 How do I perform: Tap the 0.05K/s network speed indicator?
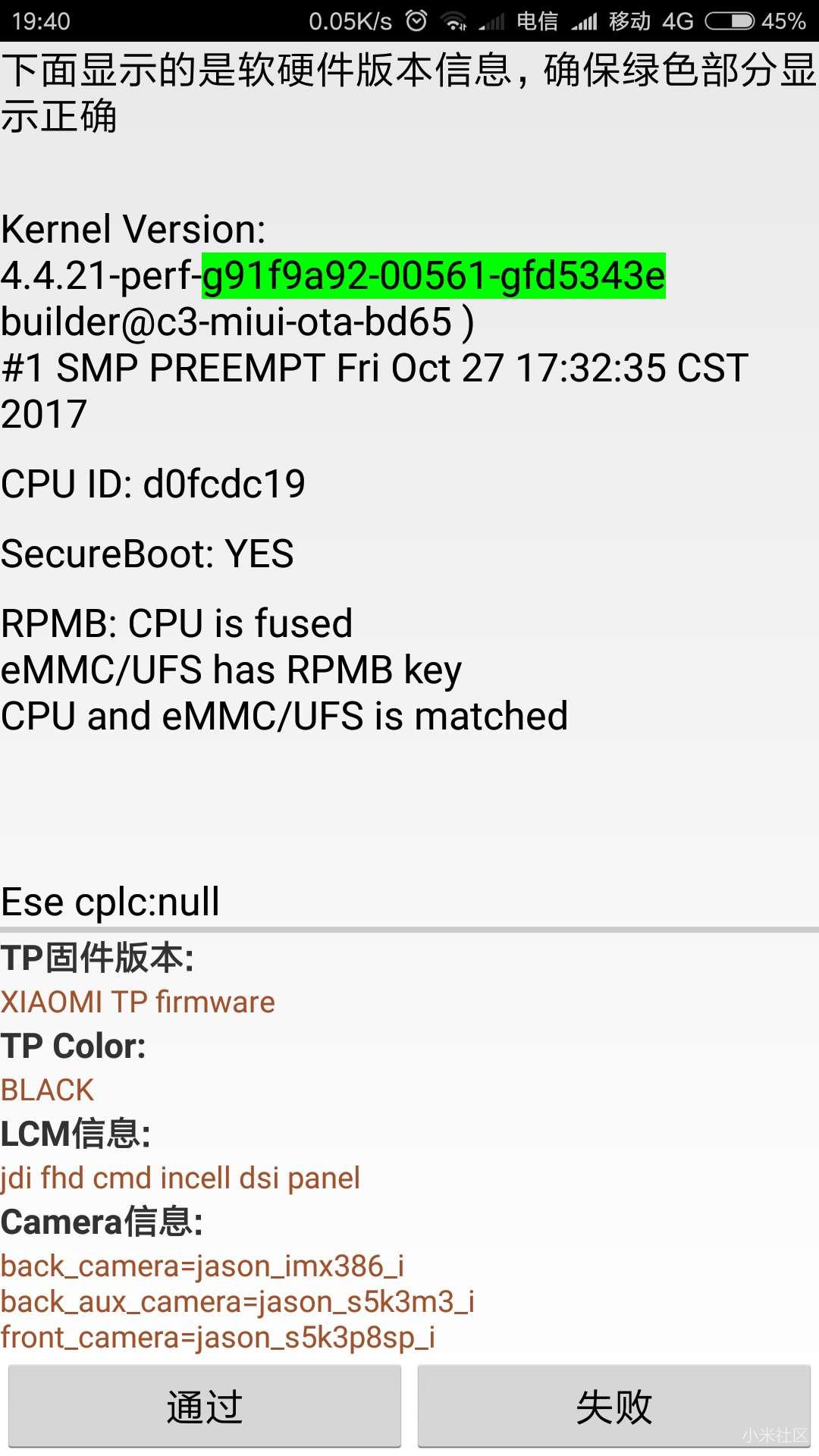(350, 21)
